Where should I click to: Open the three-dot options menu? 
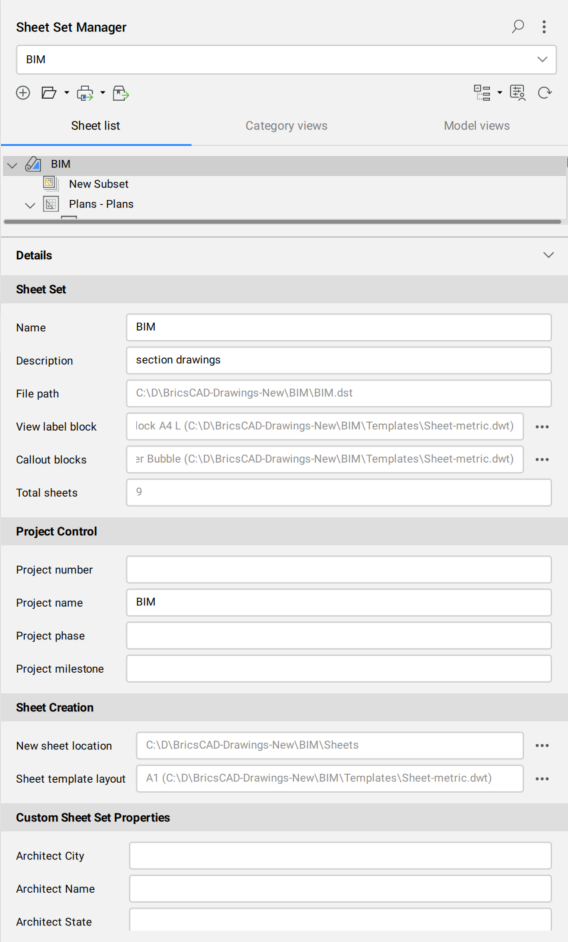544,26
